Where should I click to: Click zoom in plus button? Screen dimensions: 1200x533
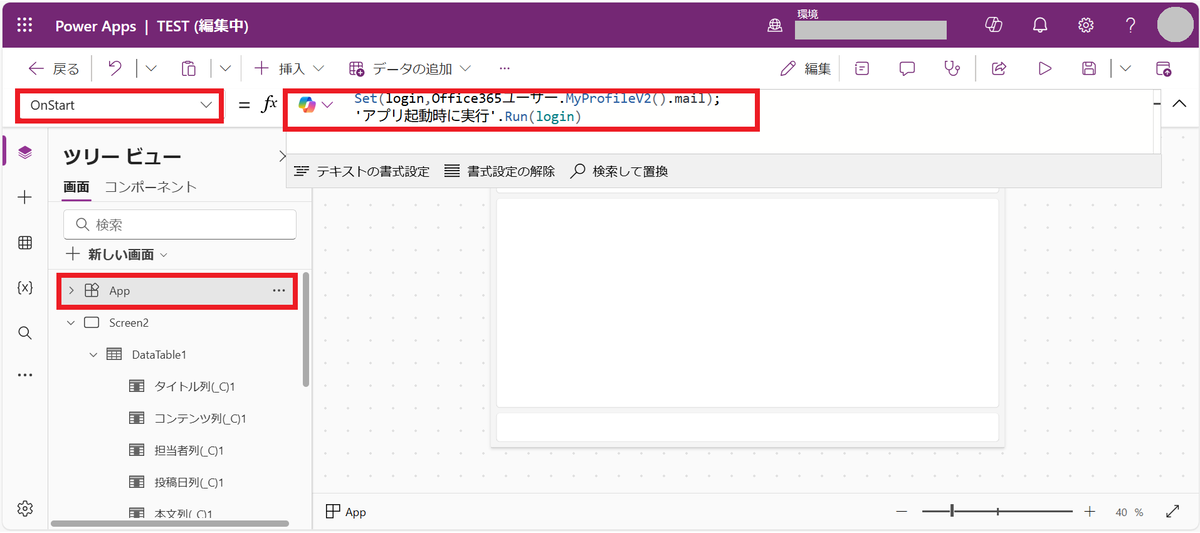click(1090, 511)
